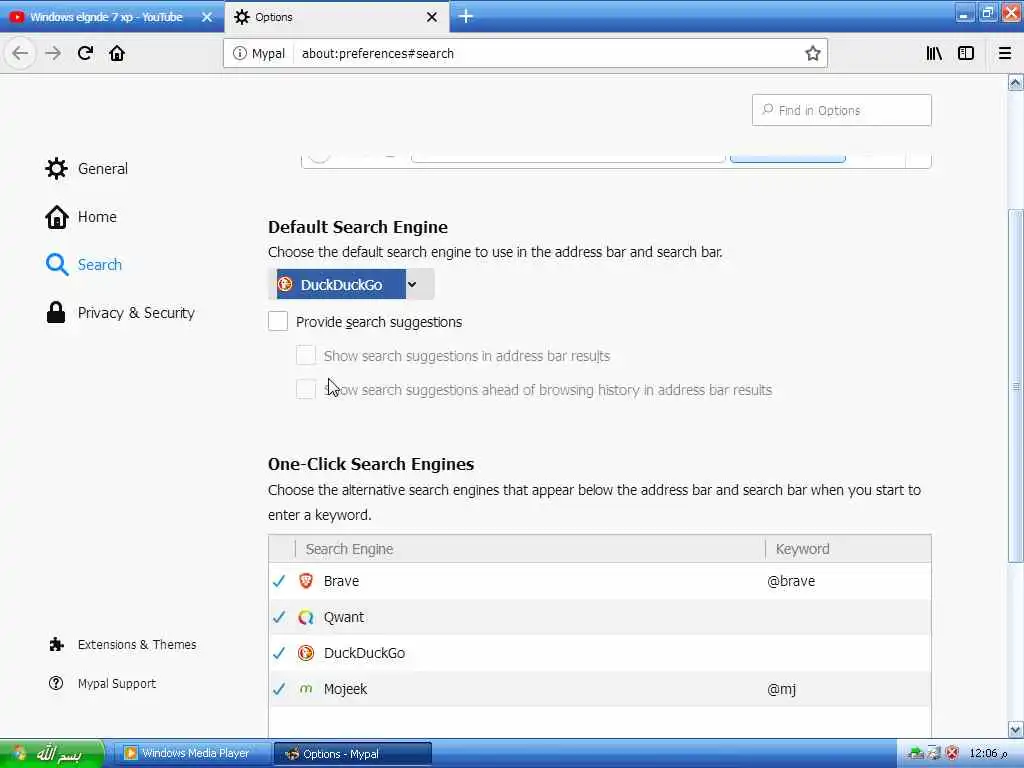Toggle suggestions ahead of browsing history checkbox
1024x768 pixels.
306,389
